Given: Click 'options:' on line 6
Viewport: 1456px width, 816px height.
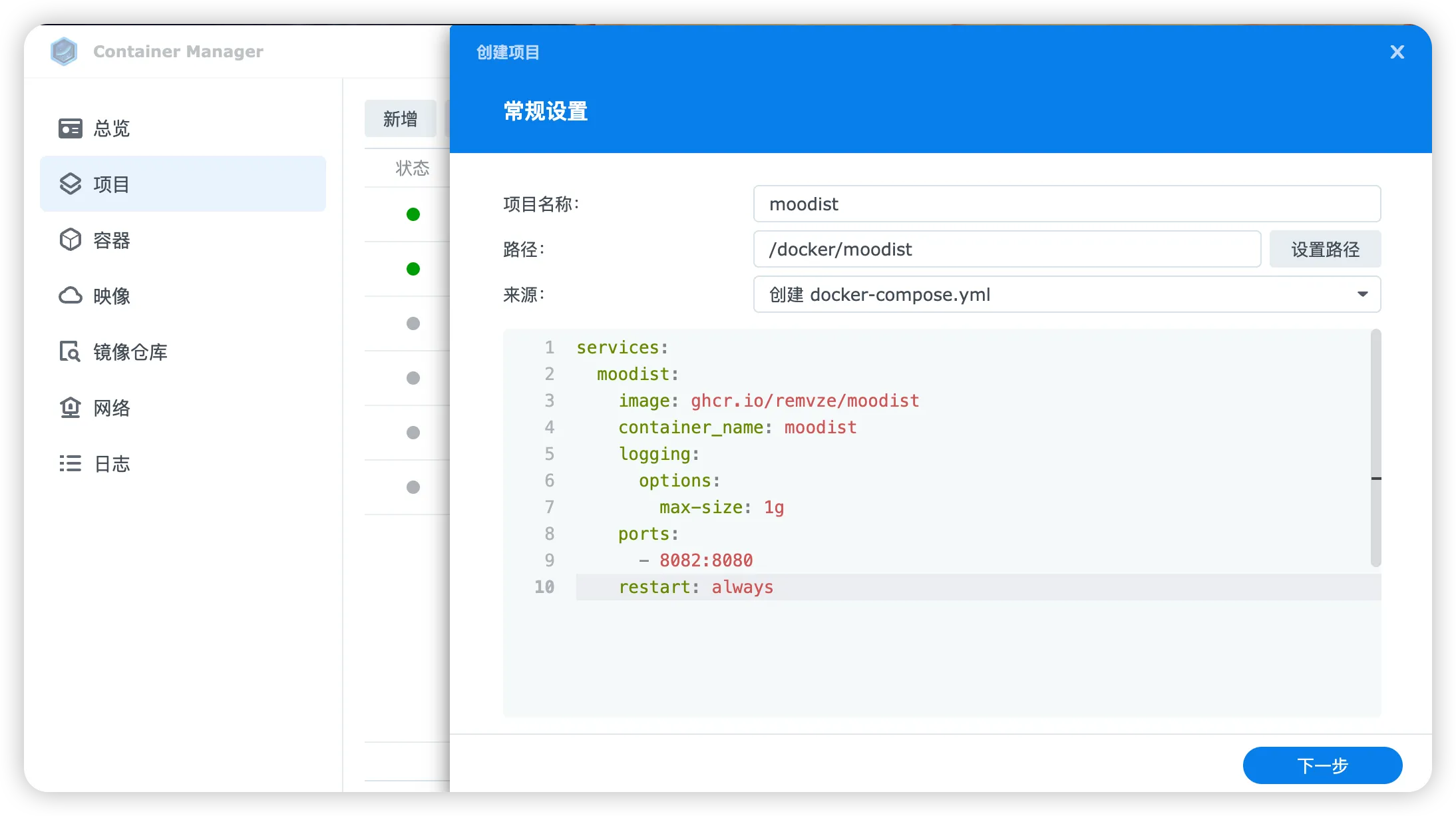Looking at the screenshot, I should (x=679, y=481).
